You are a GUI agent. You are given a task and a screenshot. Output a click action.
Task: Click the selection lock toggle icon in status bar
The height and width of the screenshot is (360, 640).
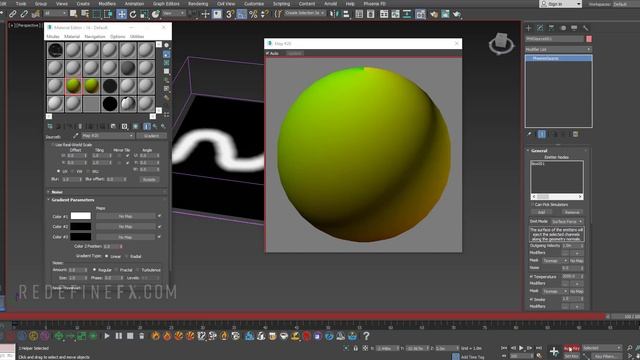(356, 348)
